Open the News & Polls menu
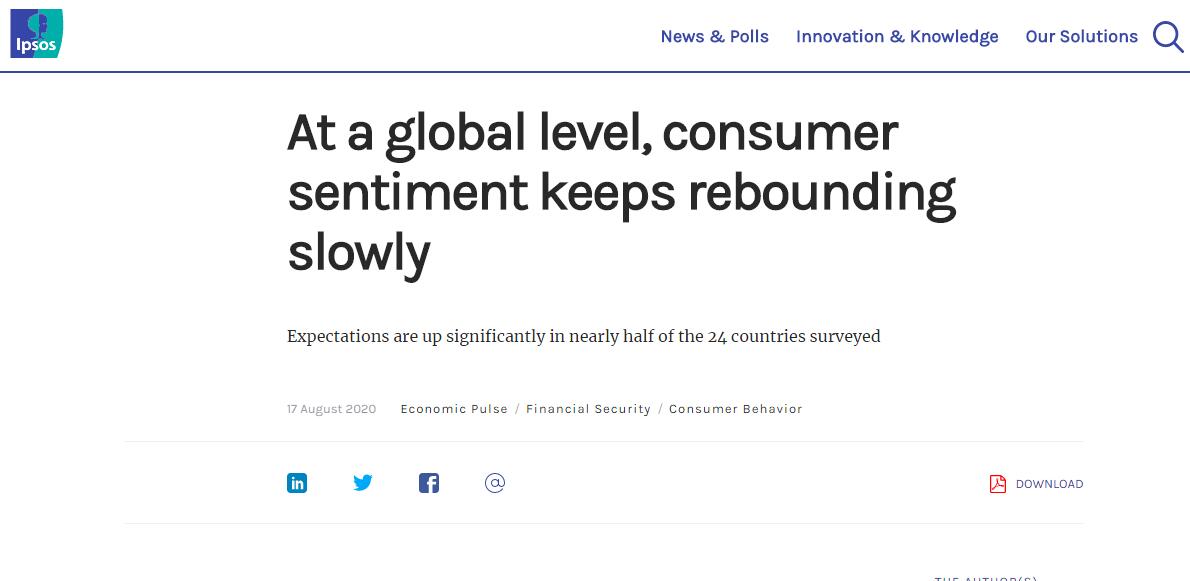This screenshot has height=581, width=1190. pos(714,37)
